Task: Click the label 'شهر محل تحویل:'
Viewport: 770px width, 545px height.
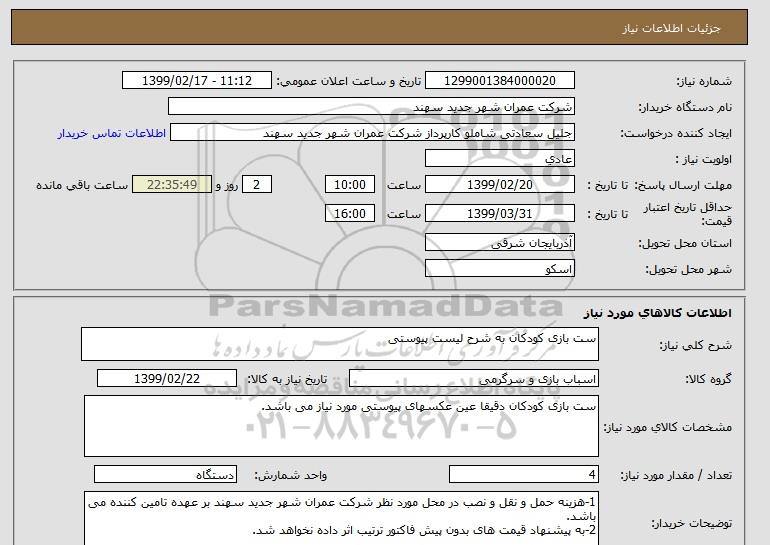Action: (688, 269)
